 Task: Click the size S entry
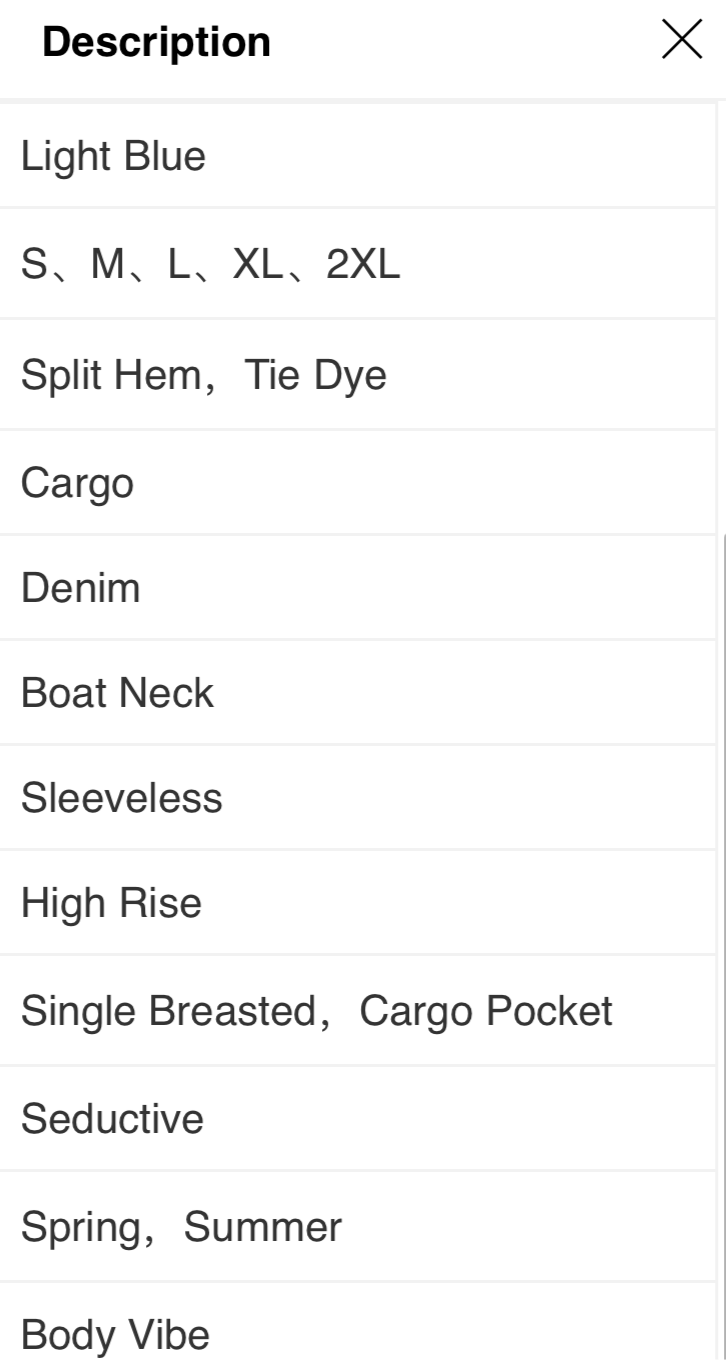tap(35, 266)
